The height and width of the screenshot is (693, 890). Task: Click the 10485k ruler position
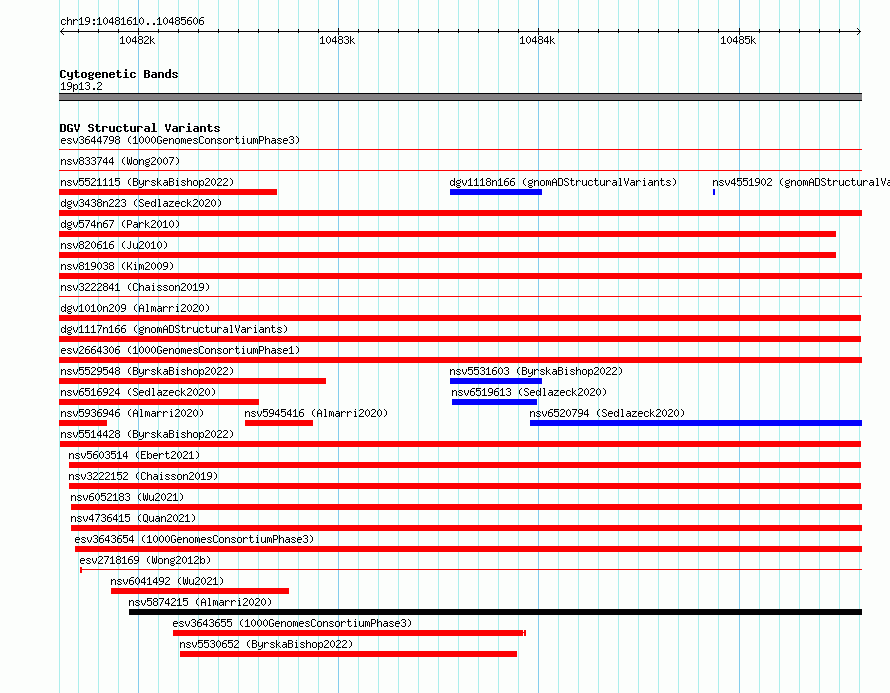coord(738,40)
